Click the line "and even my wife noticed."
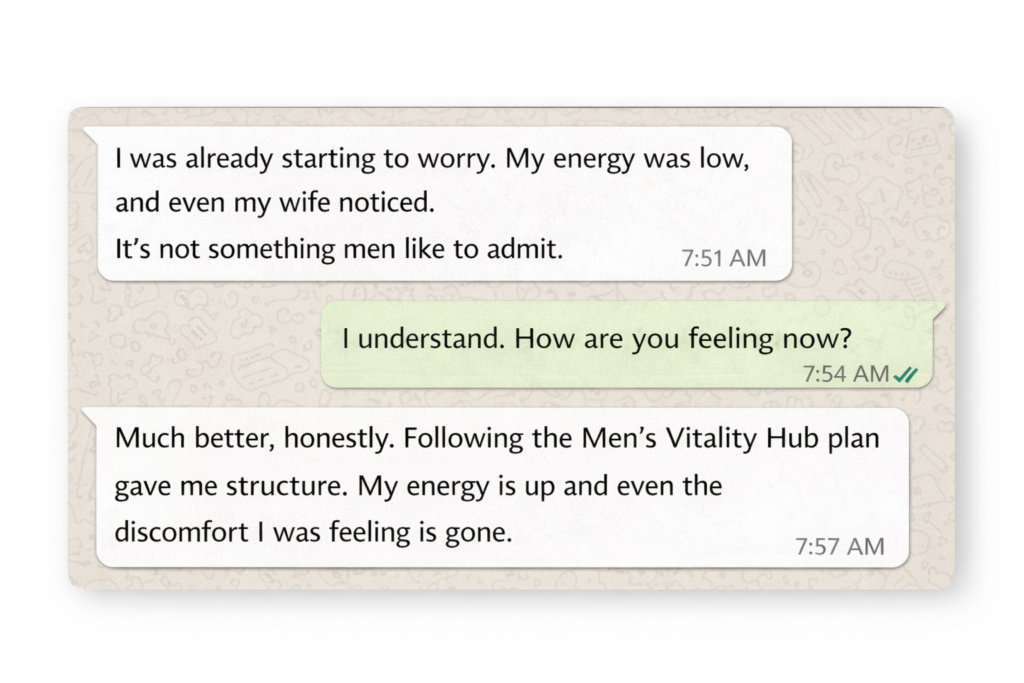 pyautogui.click(x=275, y=204)
